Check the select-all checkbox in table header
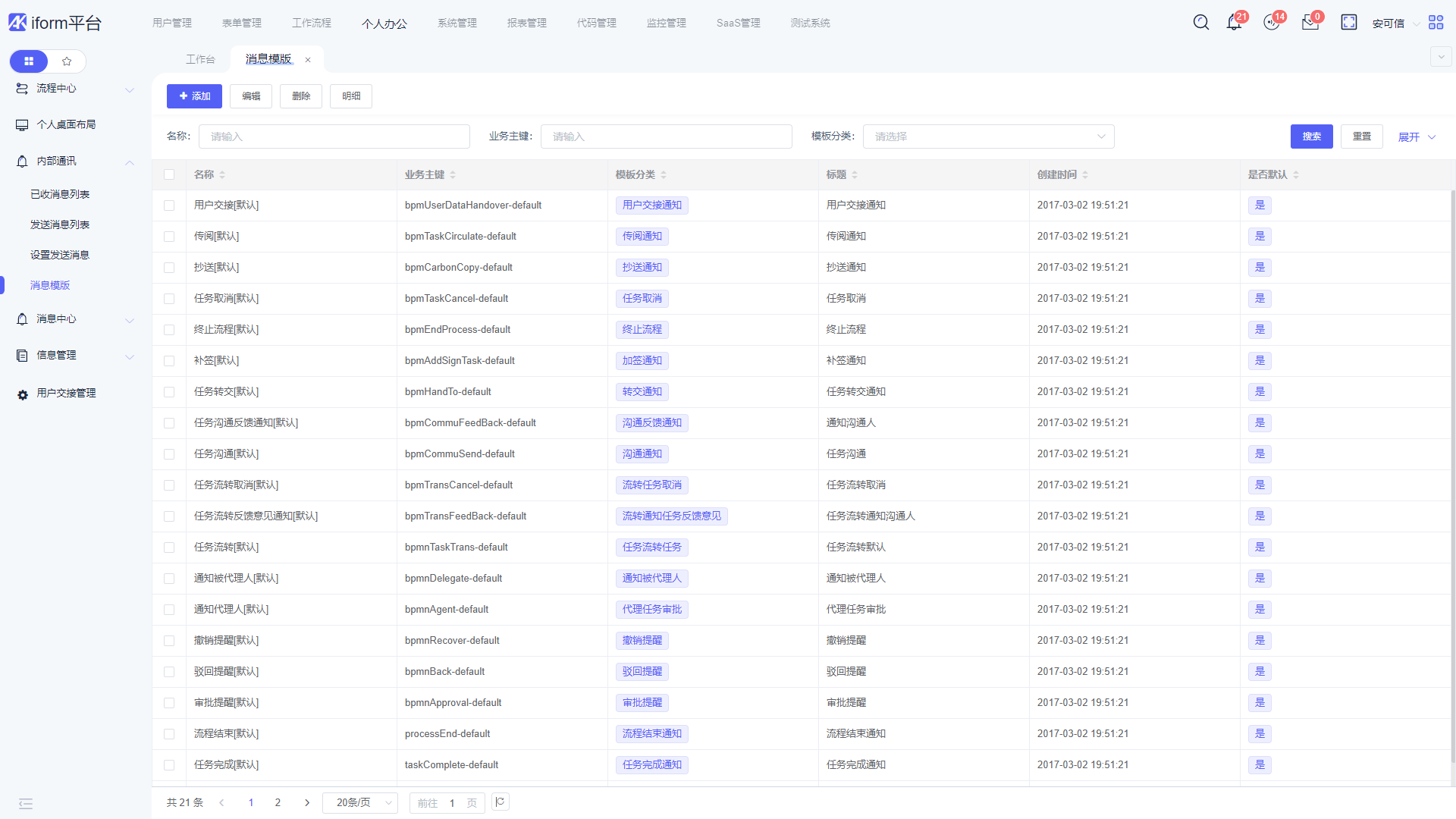 point(169,174)
